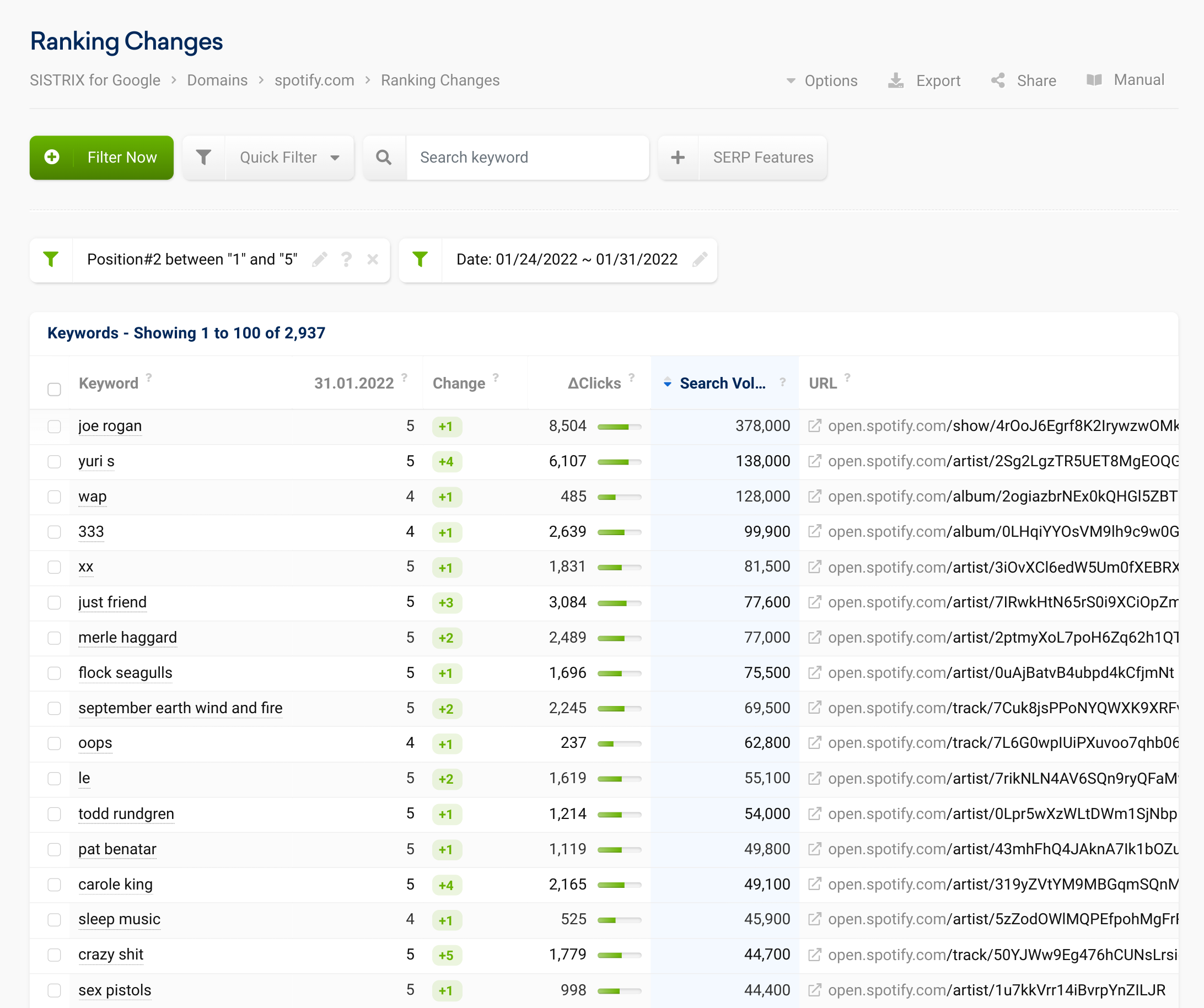Sort by the Change column header
The height and width of the screenshot is (1008, 1204).
[459, 384]
